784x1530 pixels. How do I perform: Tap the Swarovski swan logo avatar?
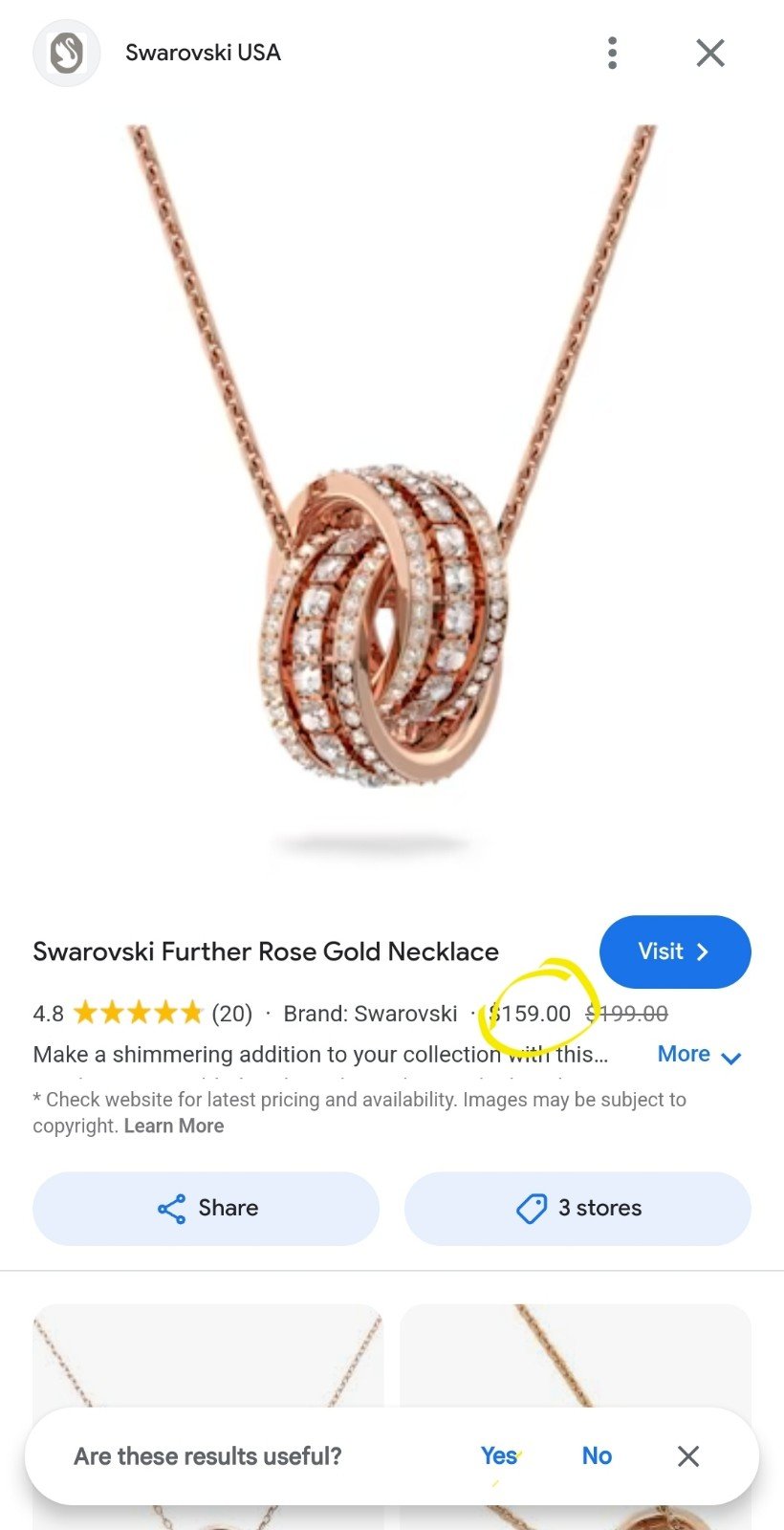(x=67, y=53)
